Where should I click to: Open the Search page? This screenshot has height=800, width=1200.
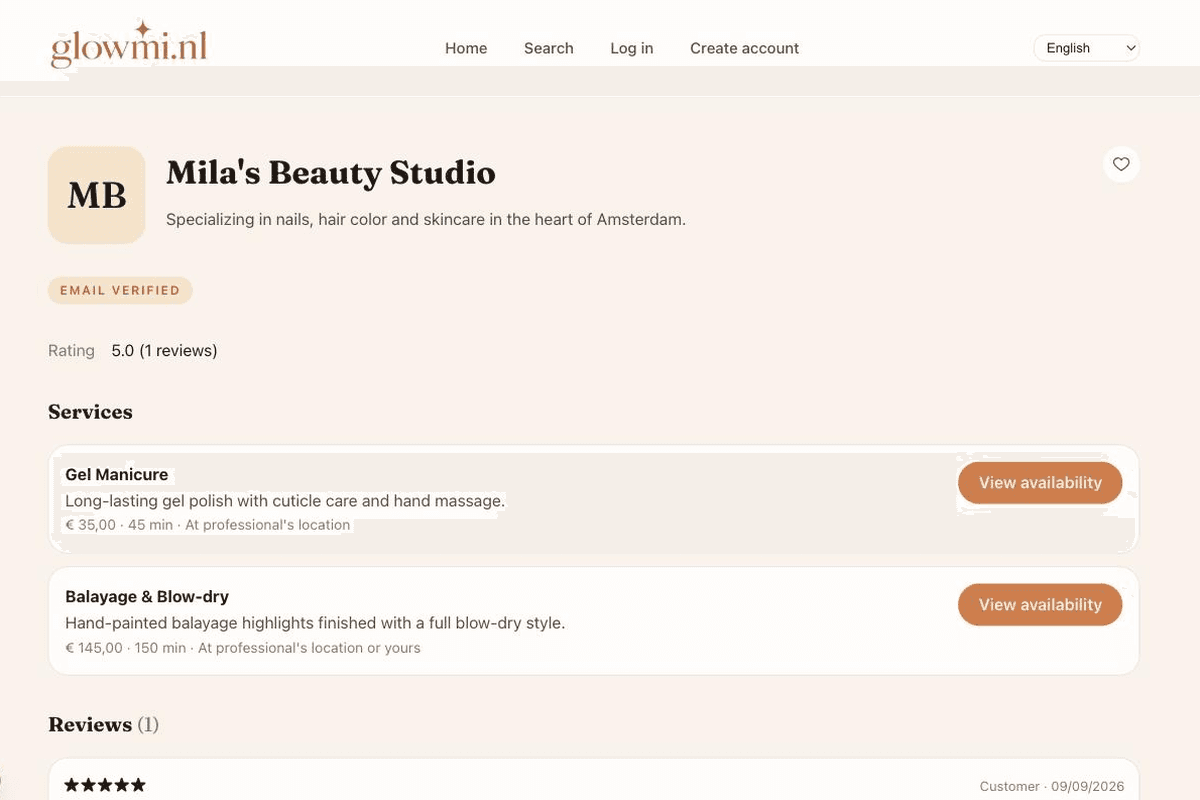point(549,48)
